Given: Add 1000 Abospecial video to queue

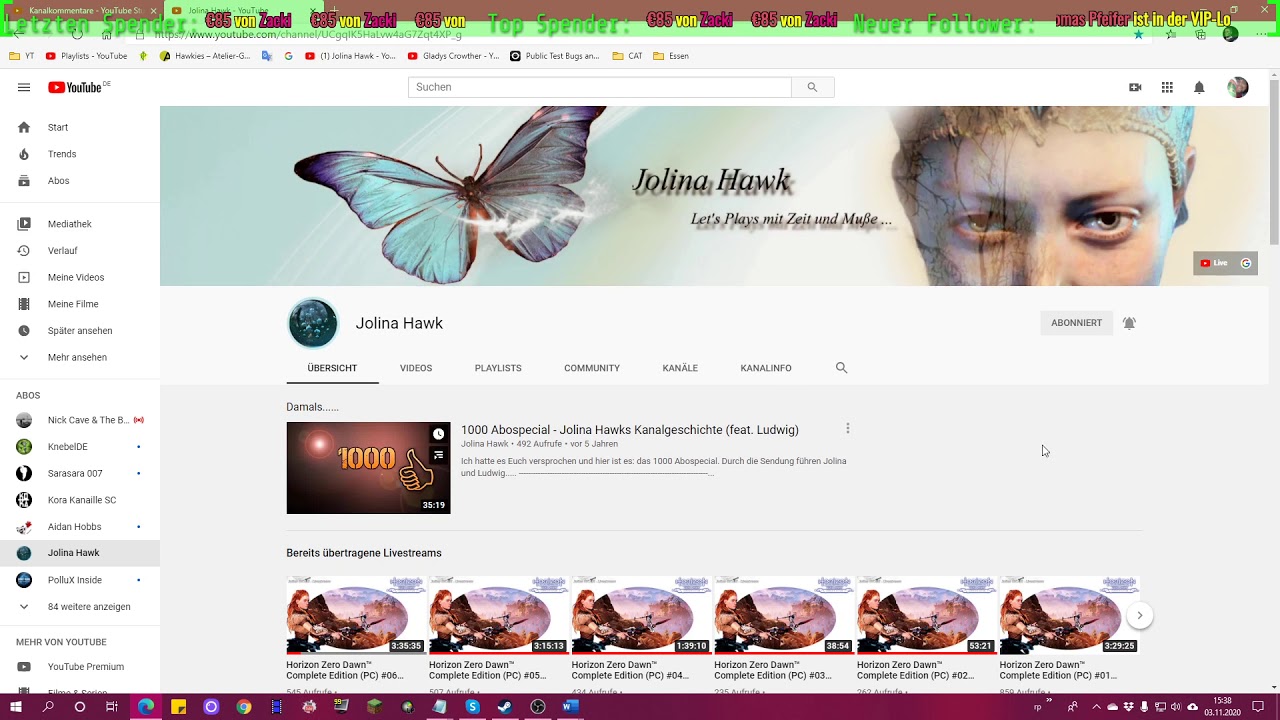Looking at the screenshot, I should pyautogui.click(x=438, y=455).
